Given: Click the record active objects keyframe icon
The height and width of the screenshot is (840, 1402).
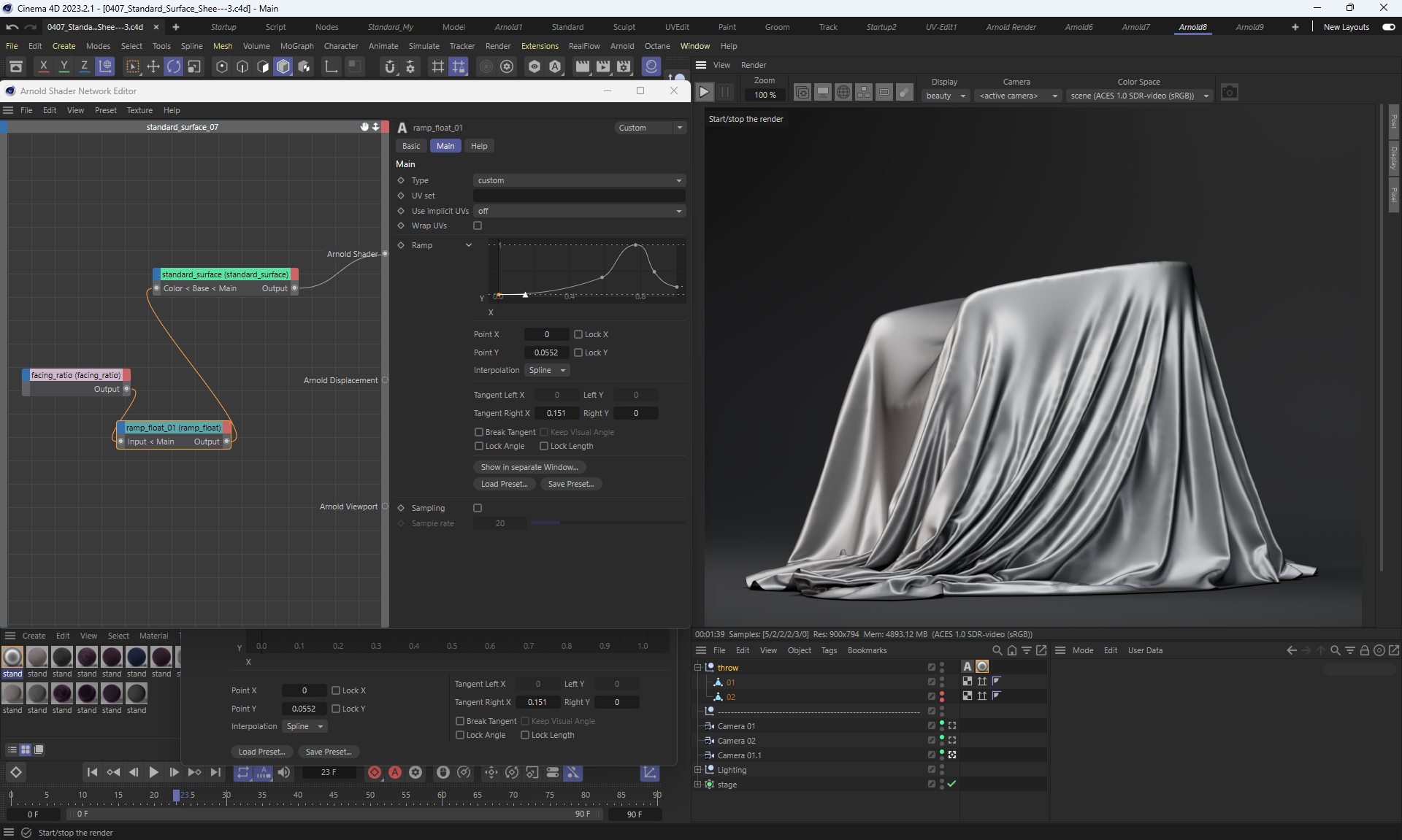Looking at the screenshot, I should click(x=375, y=772).
